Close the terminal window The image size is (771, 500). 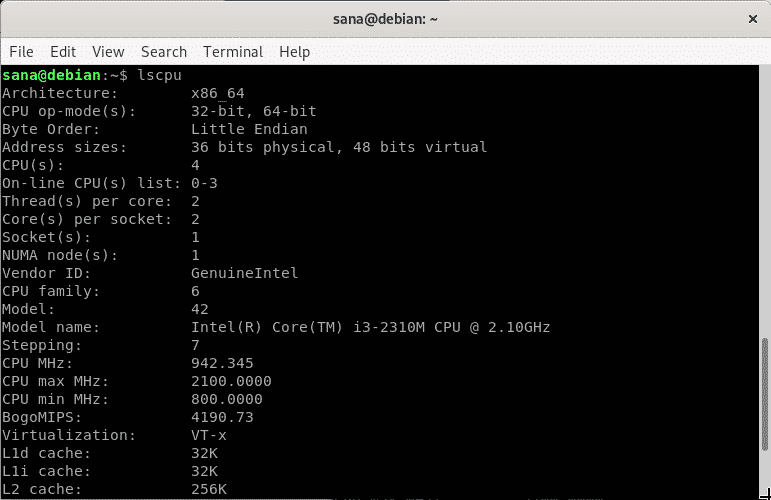click(750, 18)
